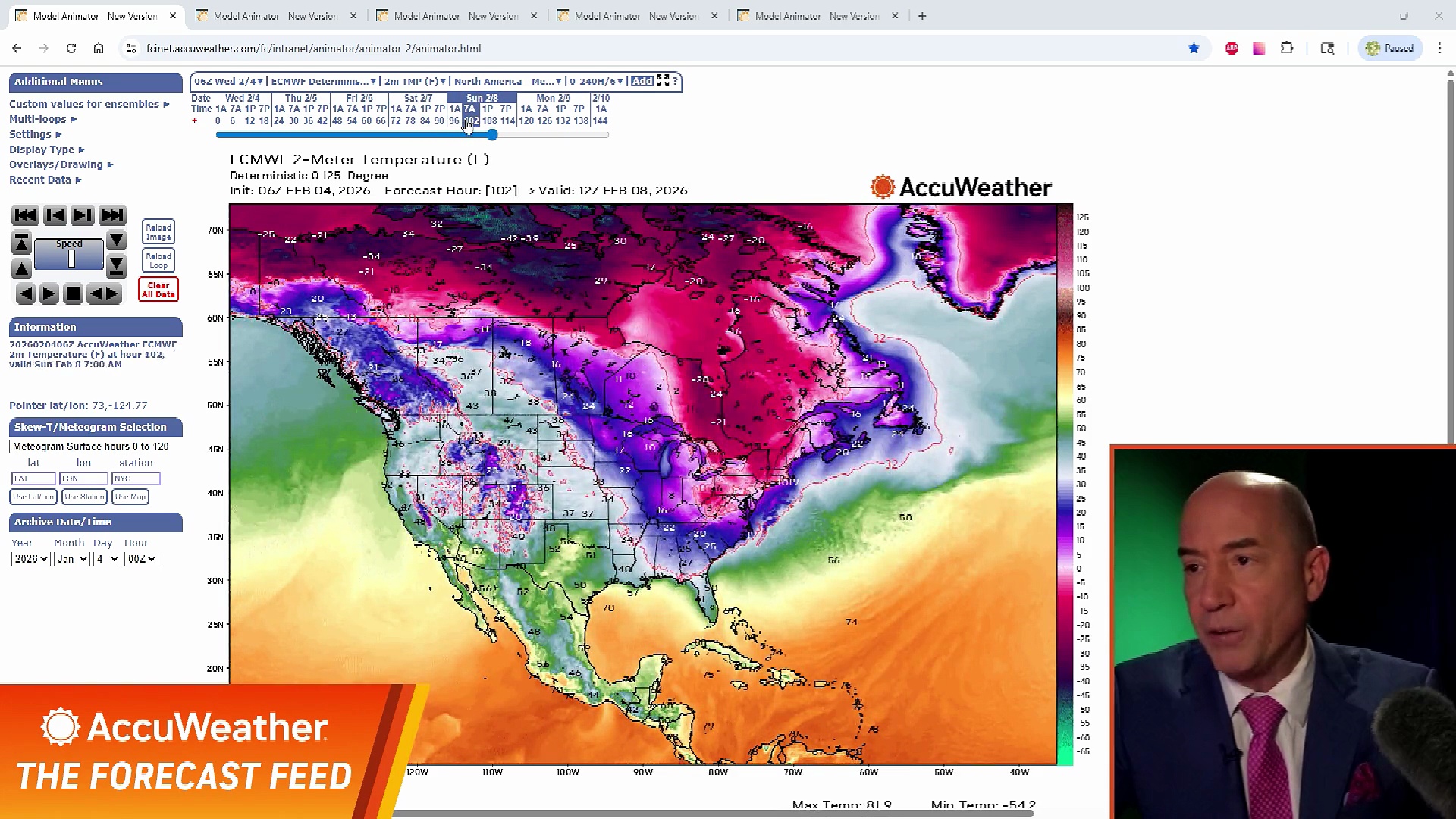Step back one frame
The height and width of the screenshot is (819, 1456).
55,216
